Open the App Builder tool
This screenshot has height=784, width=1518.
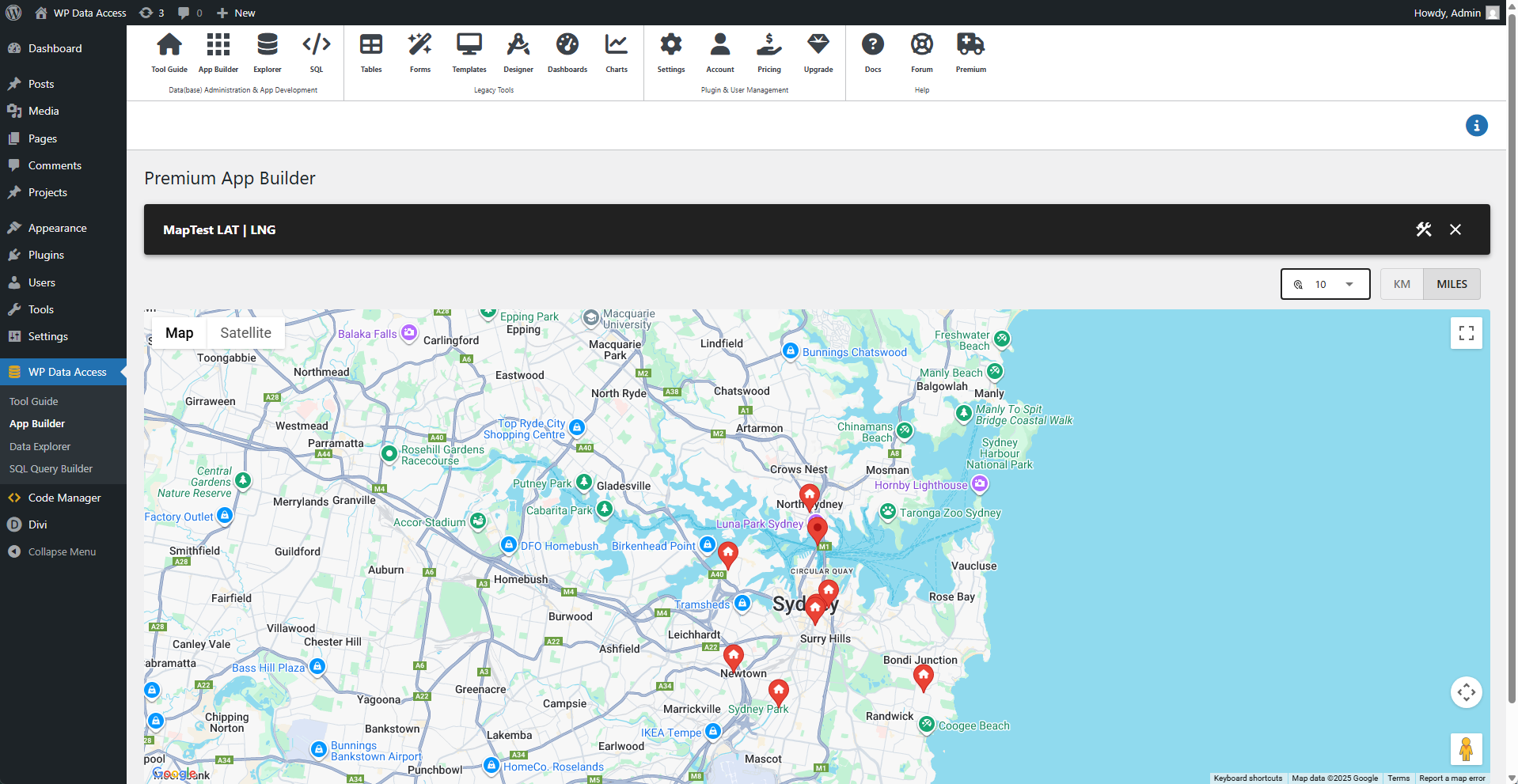[x=218, y=52]
